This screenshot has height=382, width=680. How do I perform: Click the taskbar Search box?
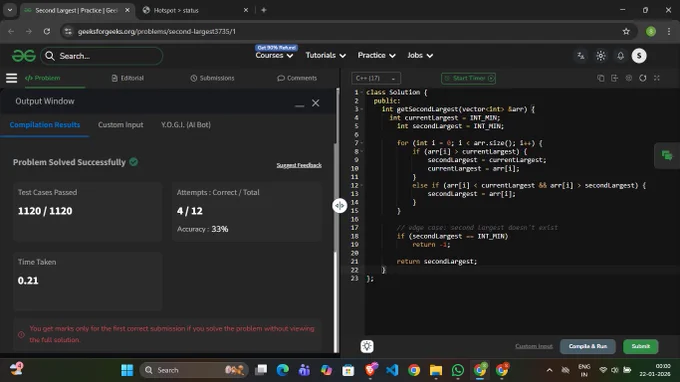[194, 370]
